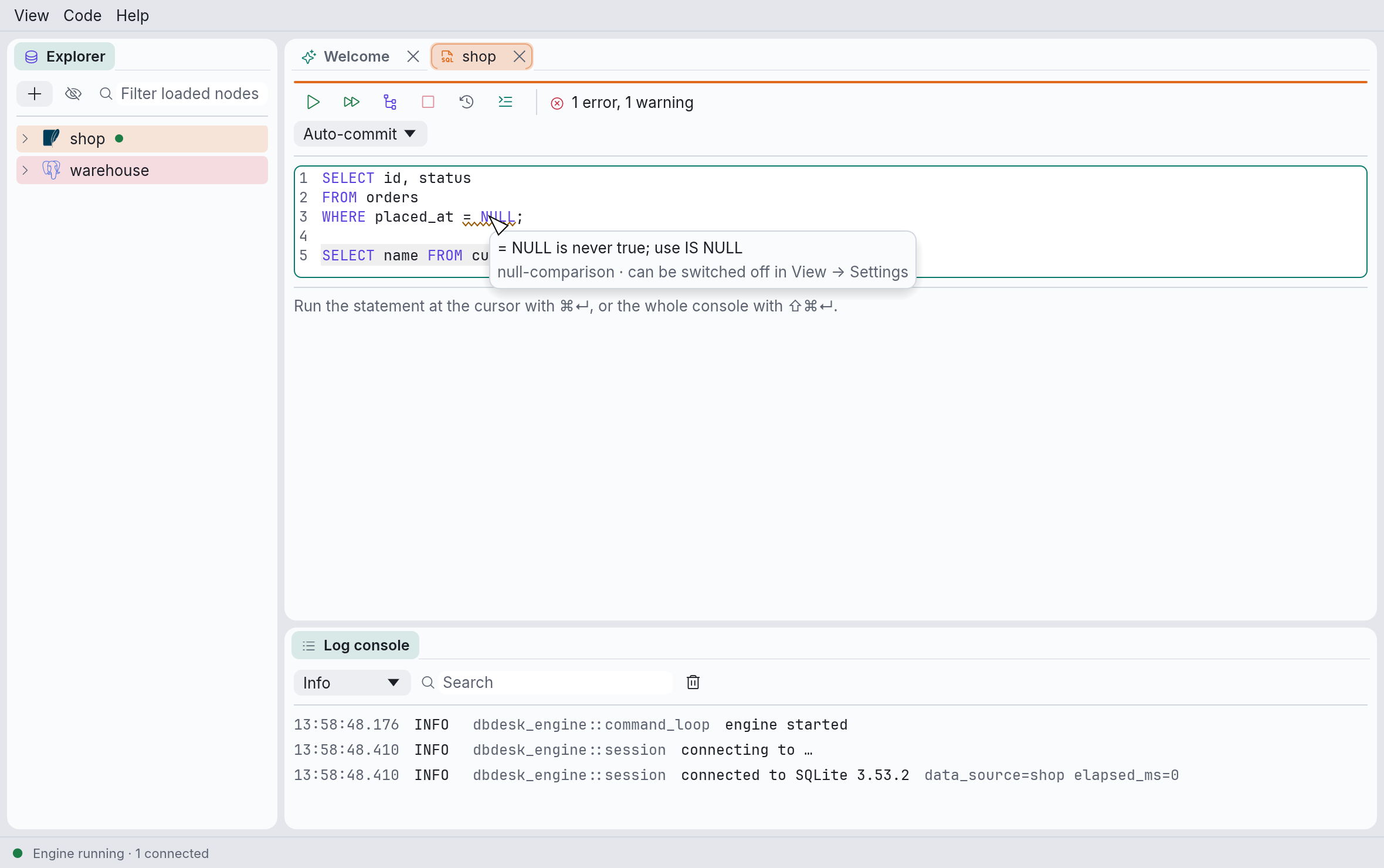Run whole console with fast-forward icon
Screen dimensions: 1384x868
point(351,102)
